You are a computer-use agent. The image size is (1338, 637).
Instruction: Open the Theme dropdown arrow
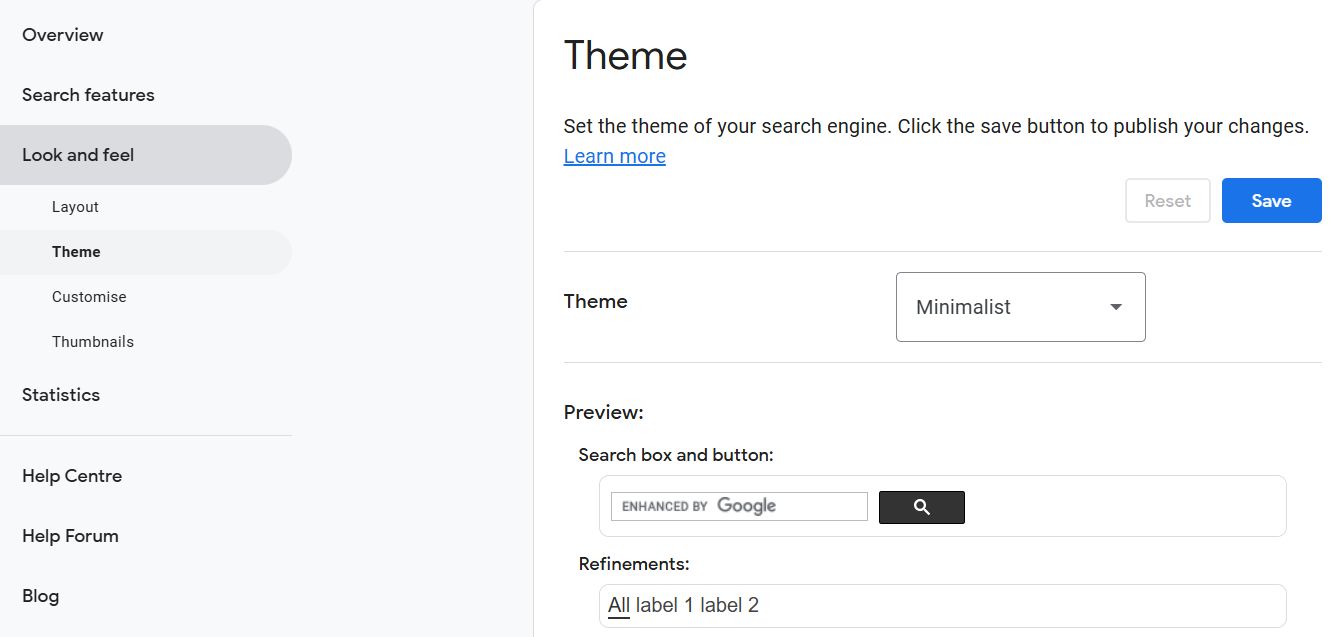pos(1116,307)
